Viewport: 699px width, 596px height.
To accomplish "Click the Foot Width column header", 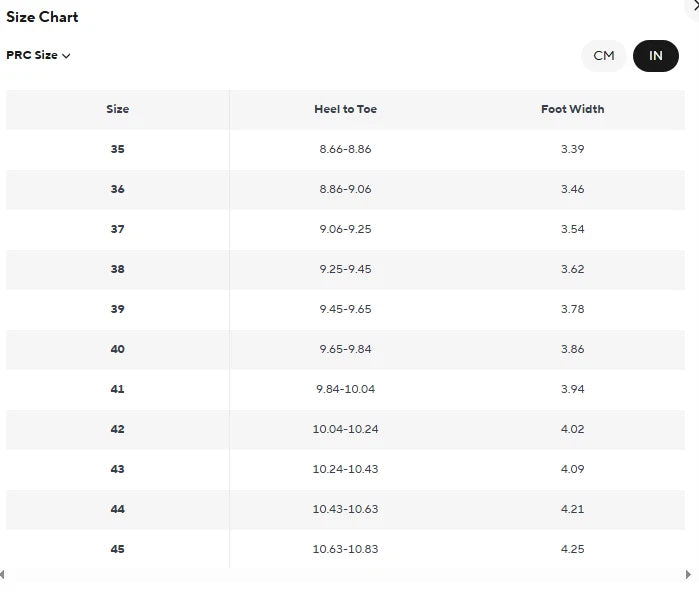I will coord(573,109).
